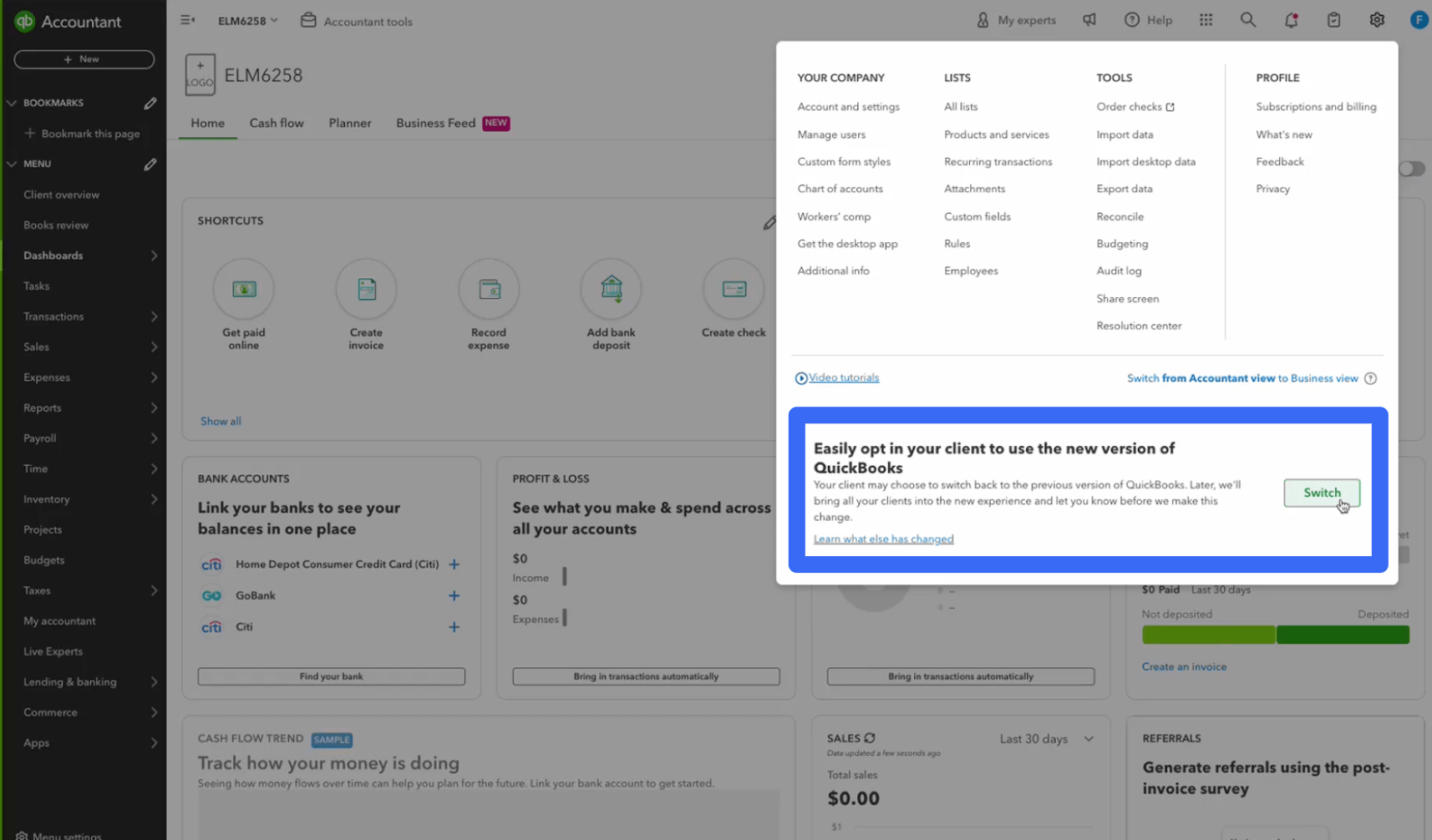
Task: Open the Accountant tools briefcase icon
Action: (x=308, y=20)
